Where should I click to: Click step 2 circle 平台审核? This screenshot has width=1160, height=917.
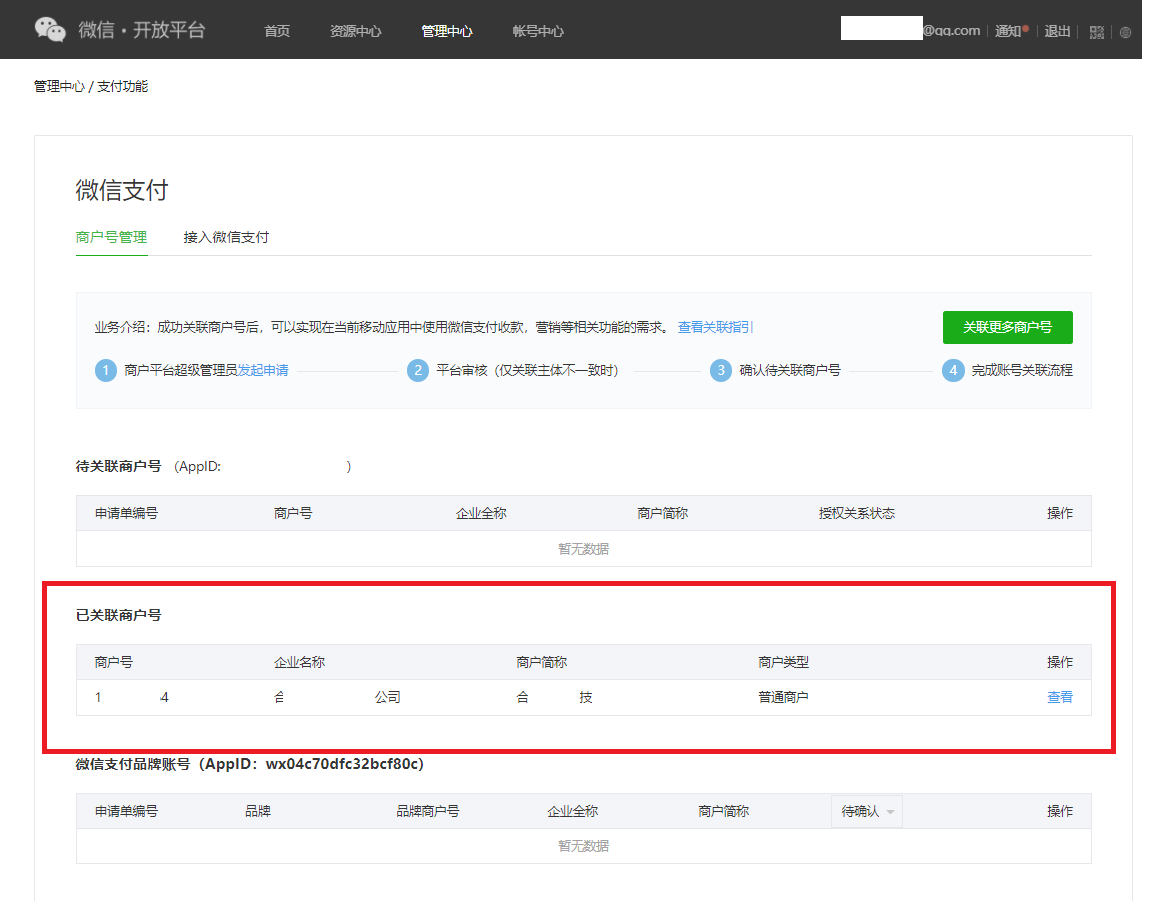tap(418, 370)
